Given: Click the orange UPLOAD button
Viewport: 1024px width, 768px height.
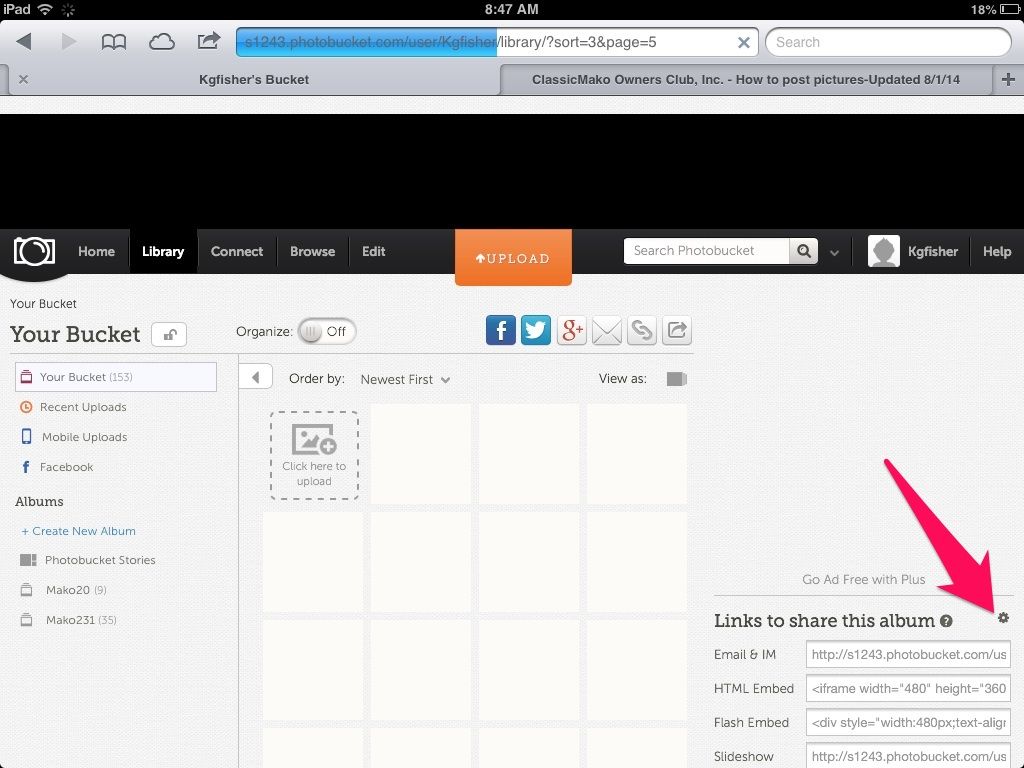Looking at the screenshot, I should [513, 257].
